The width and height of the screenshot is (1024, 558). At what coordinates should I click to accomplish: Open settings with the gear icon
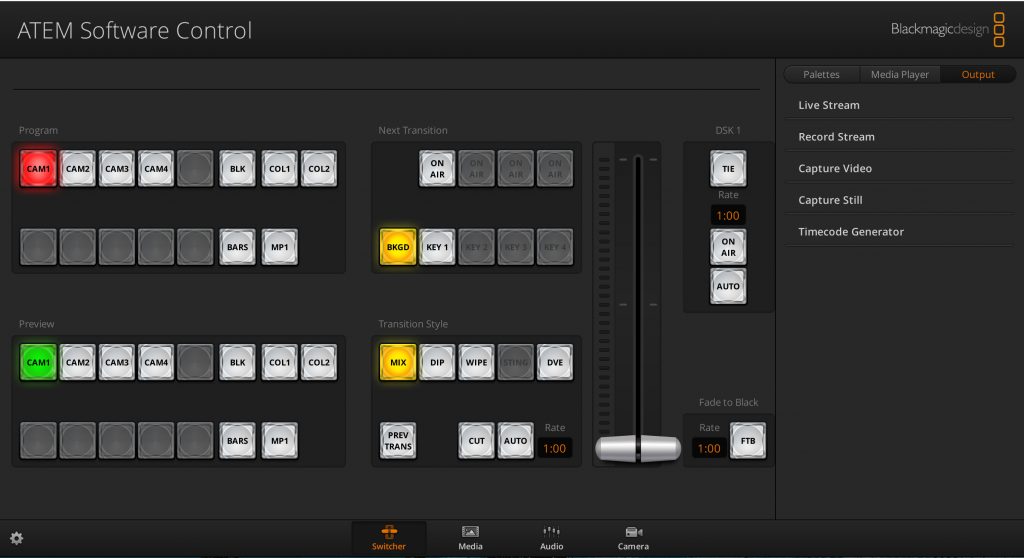coord(16,538)
